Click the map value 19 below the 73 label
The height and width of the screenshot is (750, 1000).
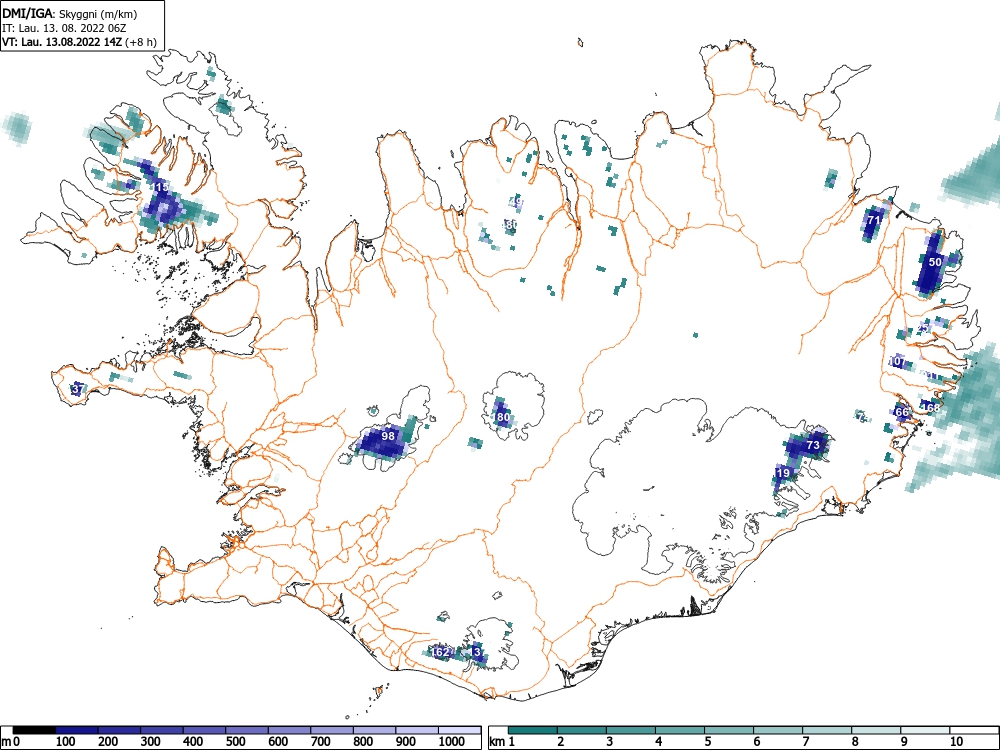click(x=784, y=473)
